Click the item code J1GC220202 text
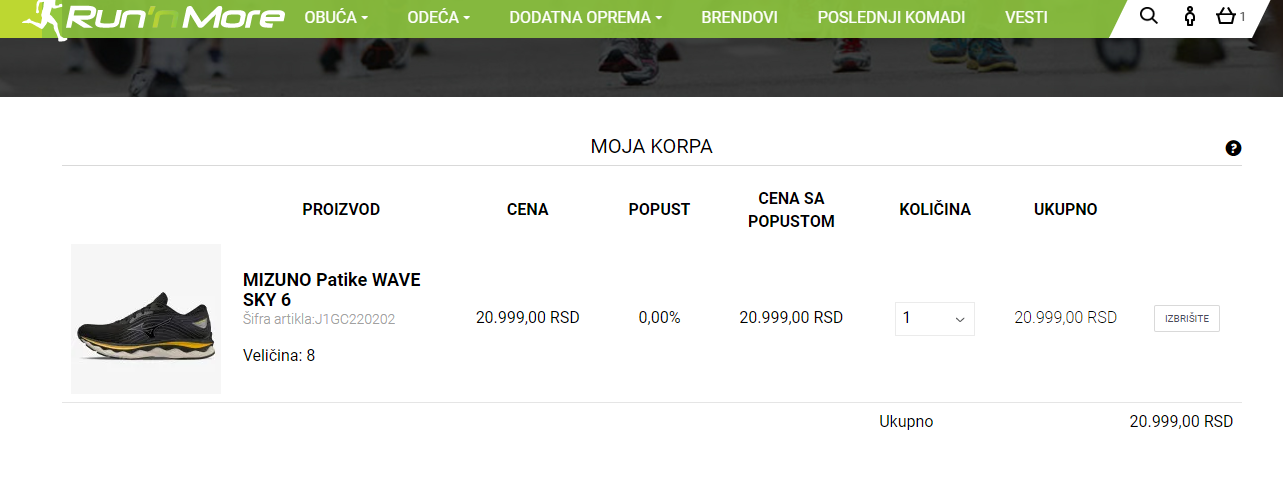This screenshot has height=478, width=1283. 319,320
